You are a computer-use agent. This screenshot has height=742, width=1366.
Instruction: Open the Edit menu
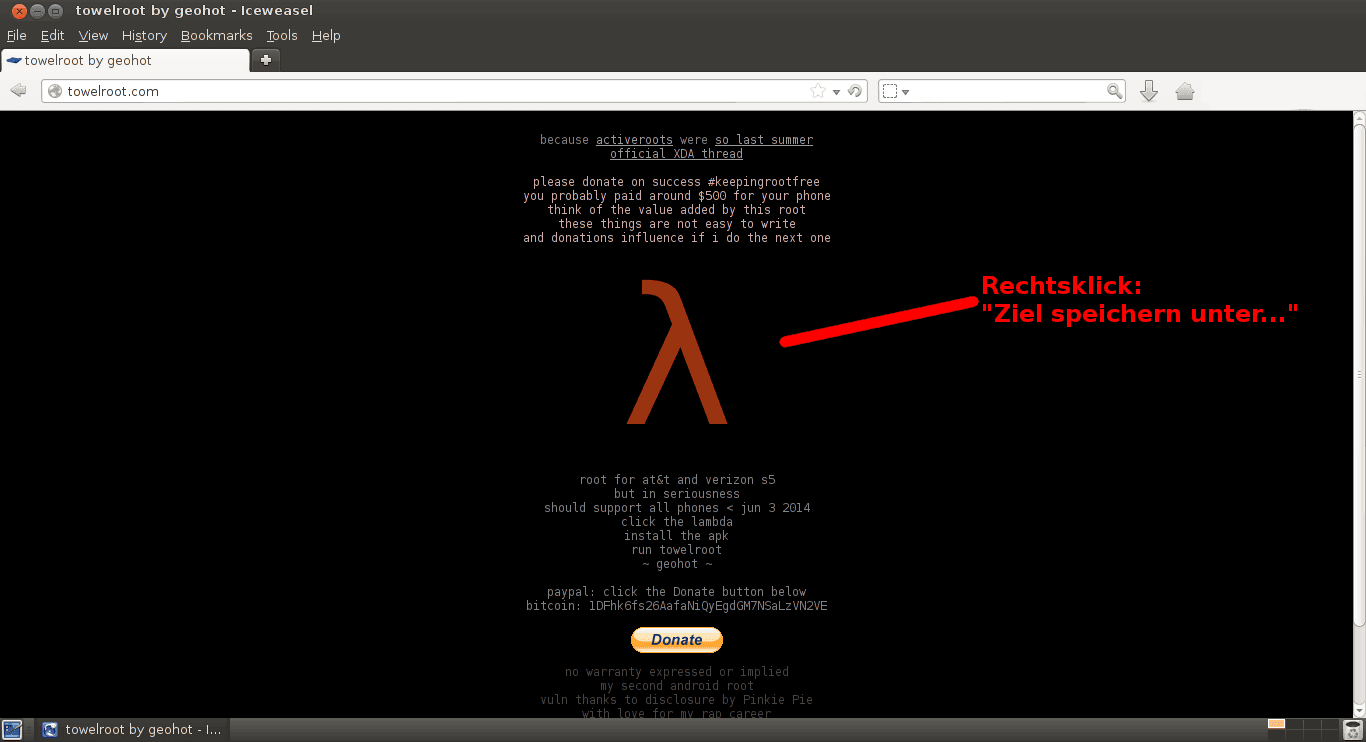(x=52, y=35)
